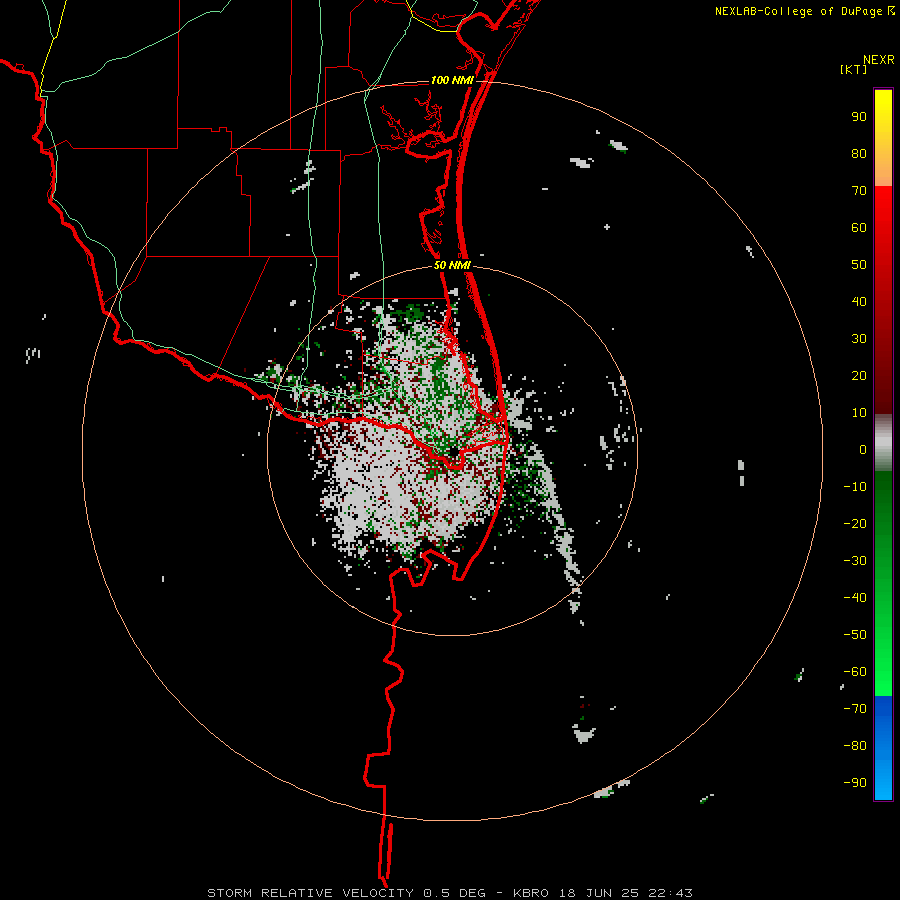The image size is (900, 900).
Task: Click the -80 value on the velocity scale
Action: (x=855, y=746)
